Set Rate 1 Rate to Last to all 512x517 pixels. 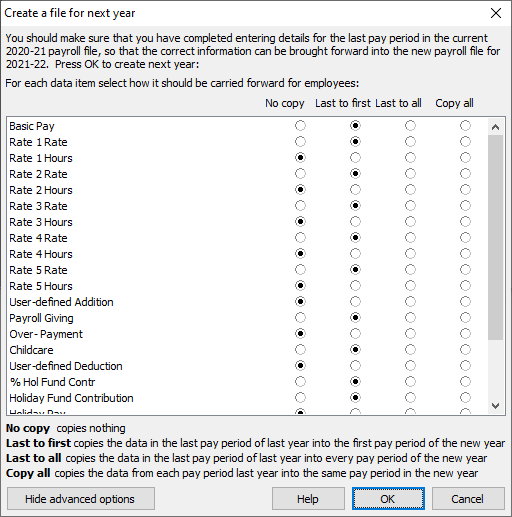coord(410,142)
